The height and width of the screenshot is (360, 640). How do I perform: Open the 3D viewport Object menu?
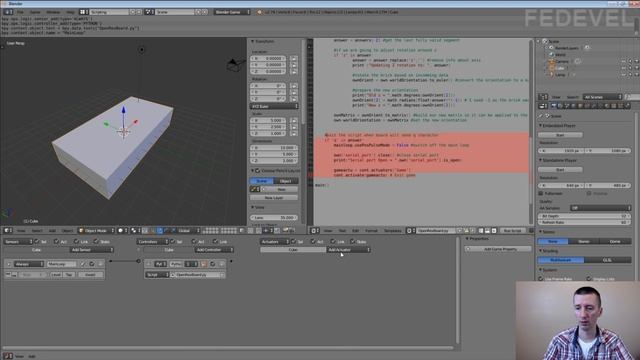67,231
